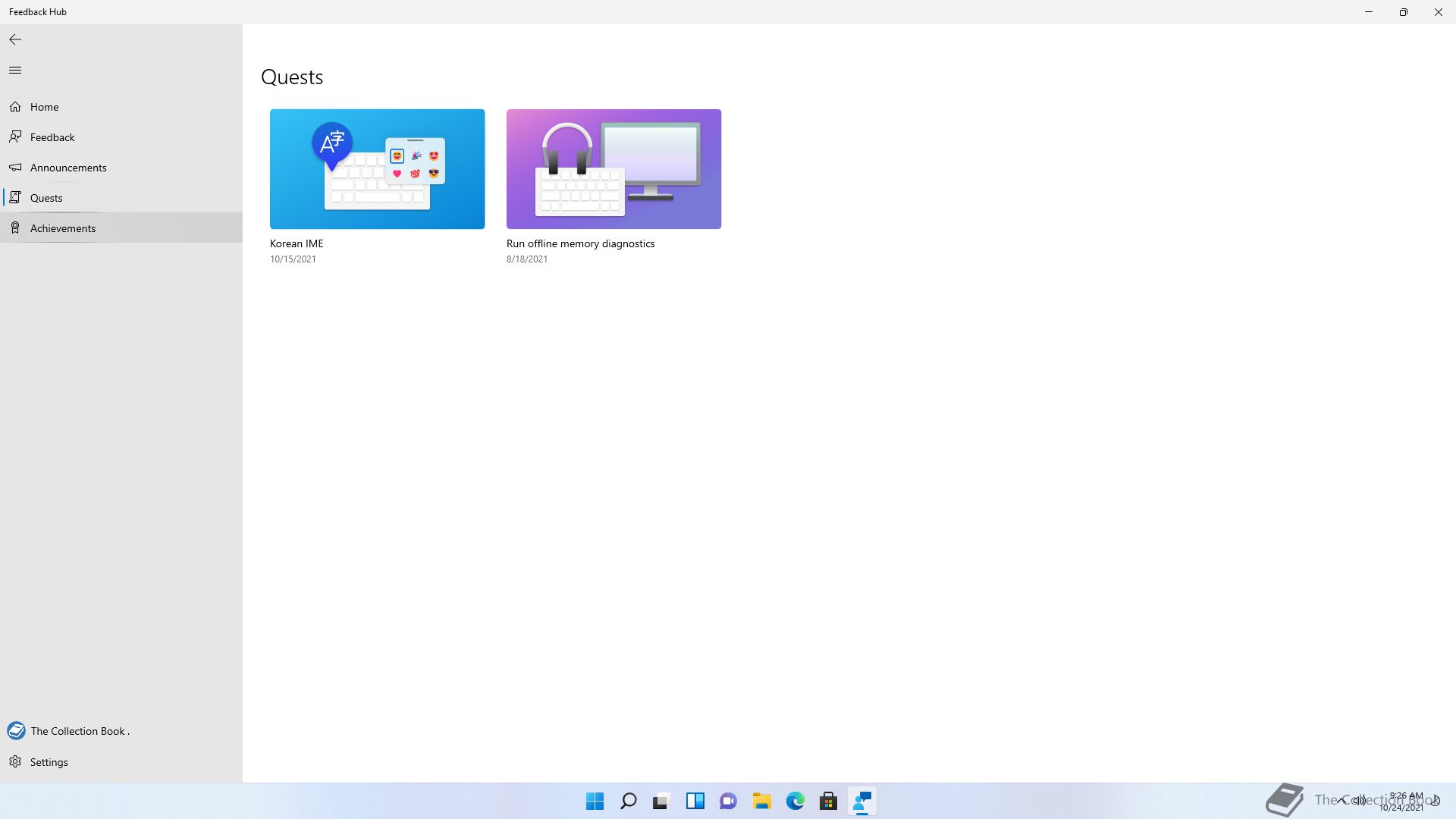Open the Widgets panel from taskbar

pyautogui.click(x=695, y=801)
